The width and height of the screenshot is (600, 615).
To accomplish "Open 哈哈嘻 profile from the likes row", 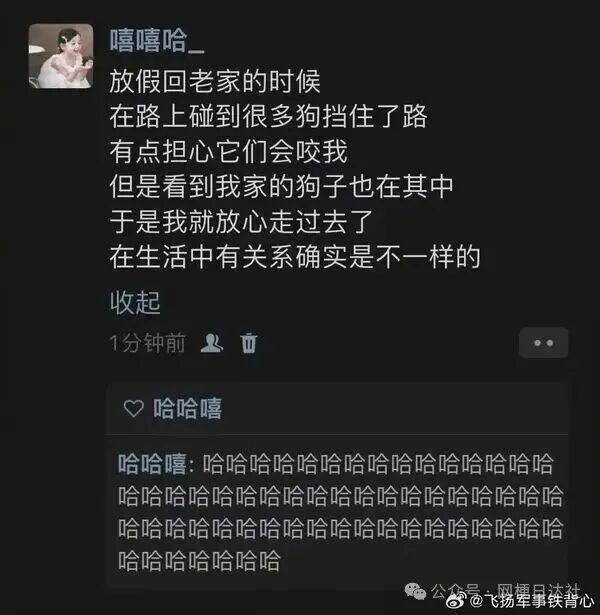I will coord(187,408).
